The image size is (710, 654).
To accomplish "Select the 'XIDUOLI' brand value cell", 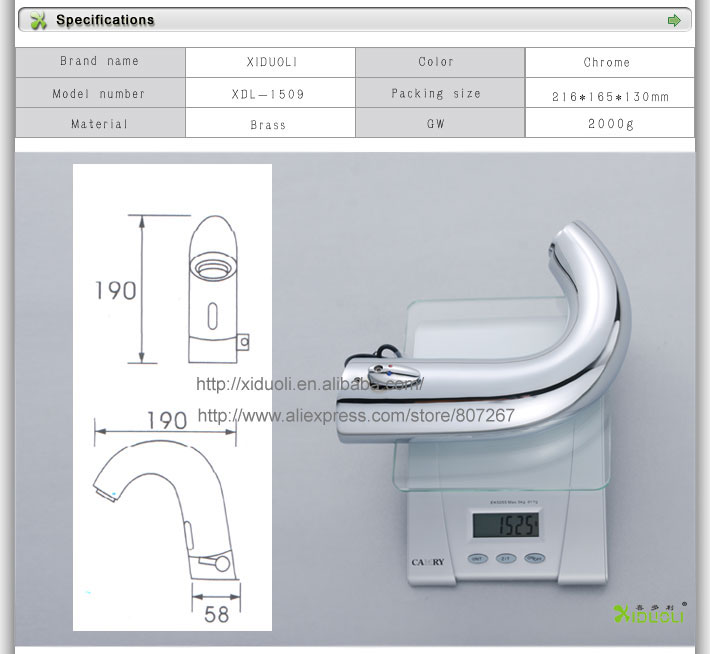I will pyautogui.click(x=271, y=62).
